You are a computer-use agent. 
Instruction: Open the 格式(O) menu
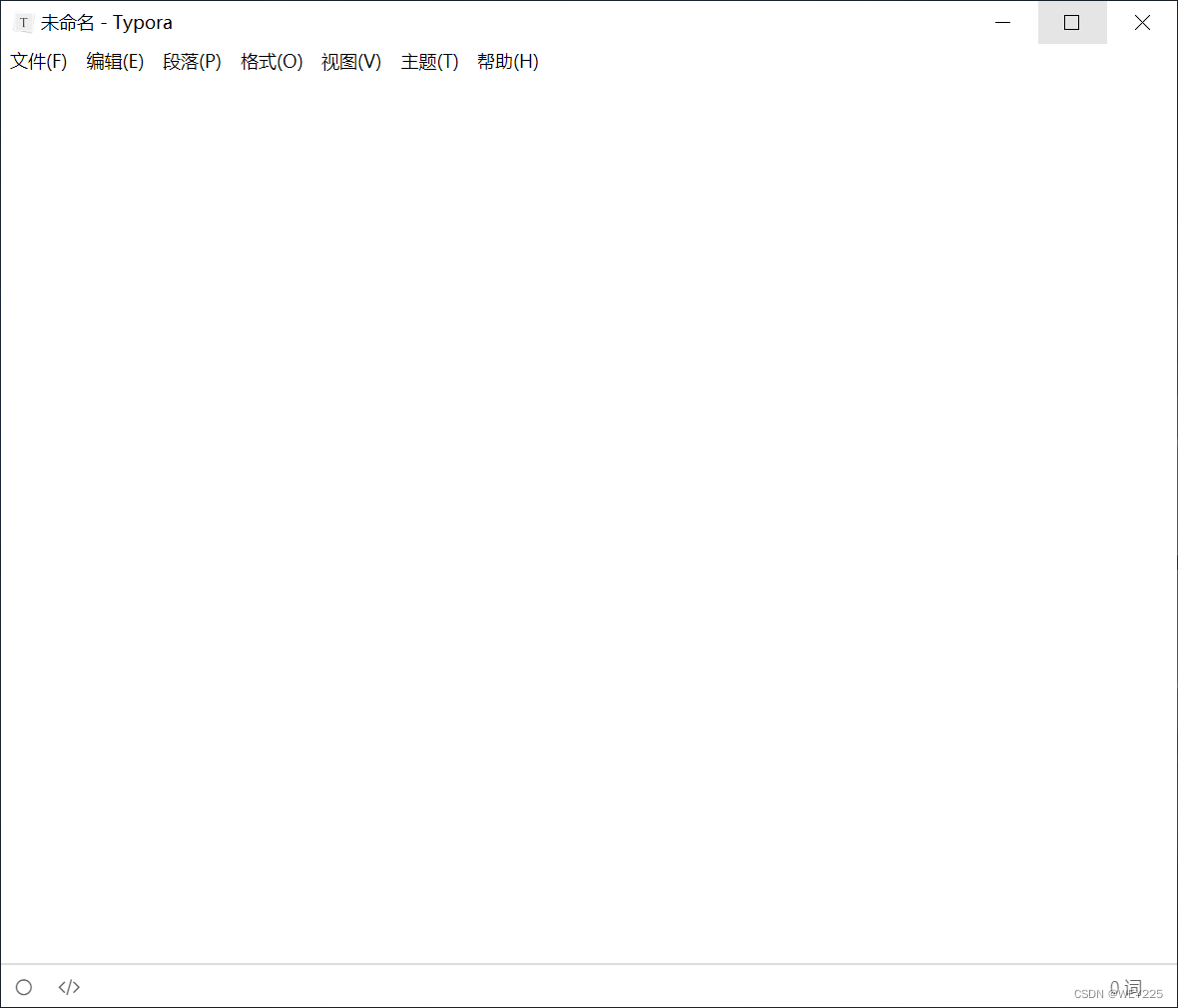(271, 61)
